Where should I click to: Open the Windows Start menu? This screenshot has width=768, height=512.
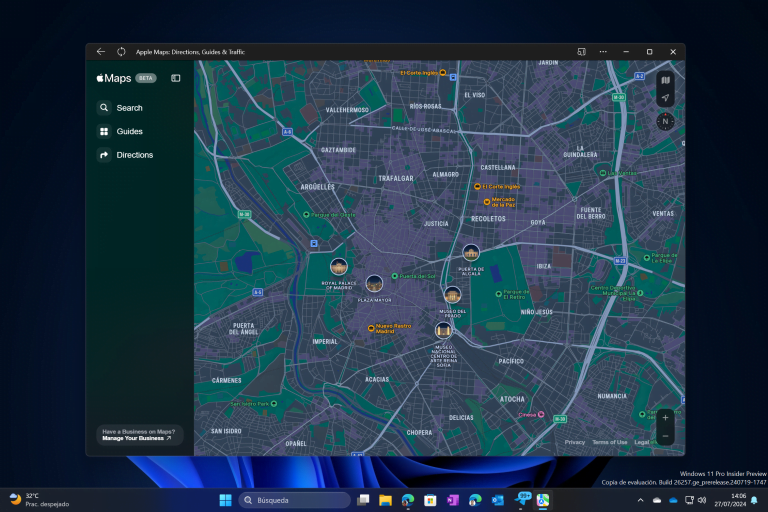click(x=225, y=500)
